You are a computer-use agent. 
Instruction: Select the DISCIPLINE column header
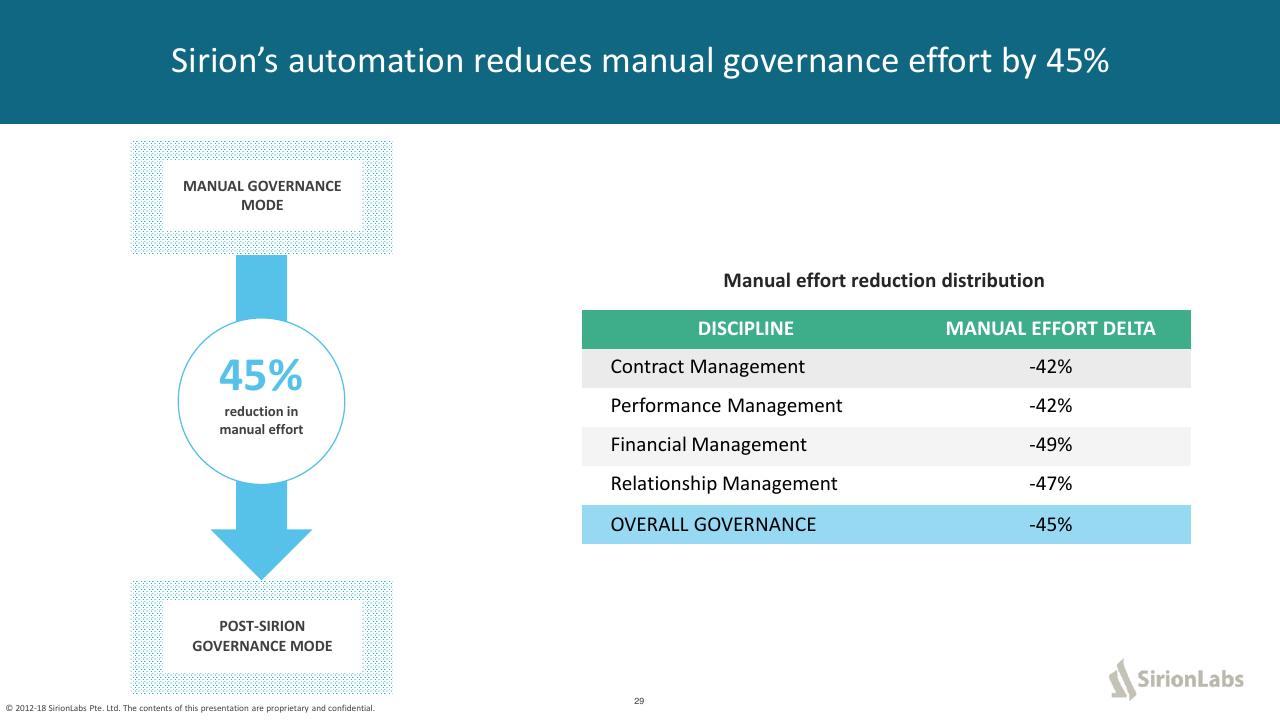point(746,329)
